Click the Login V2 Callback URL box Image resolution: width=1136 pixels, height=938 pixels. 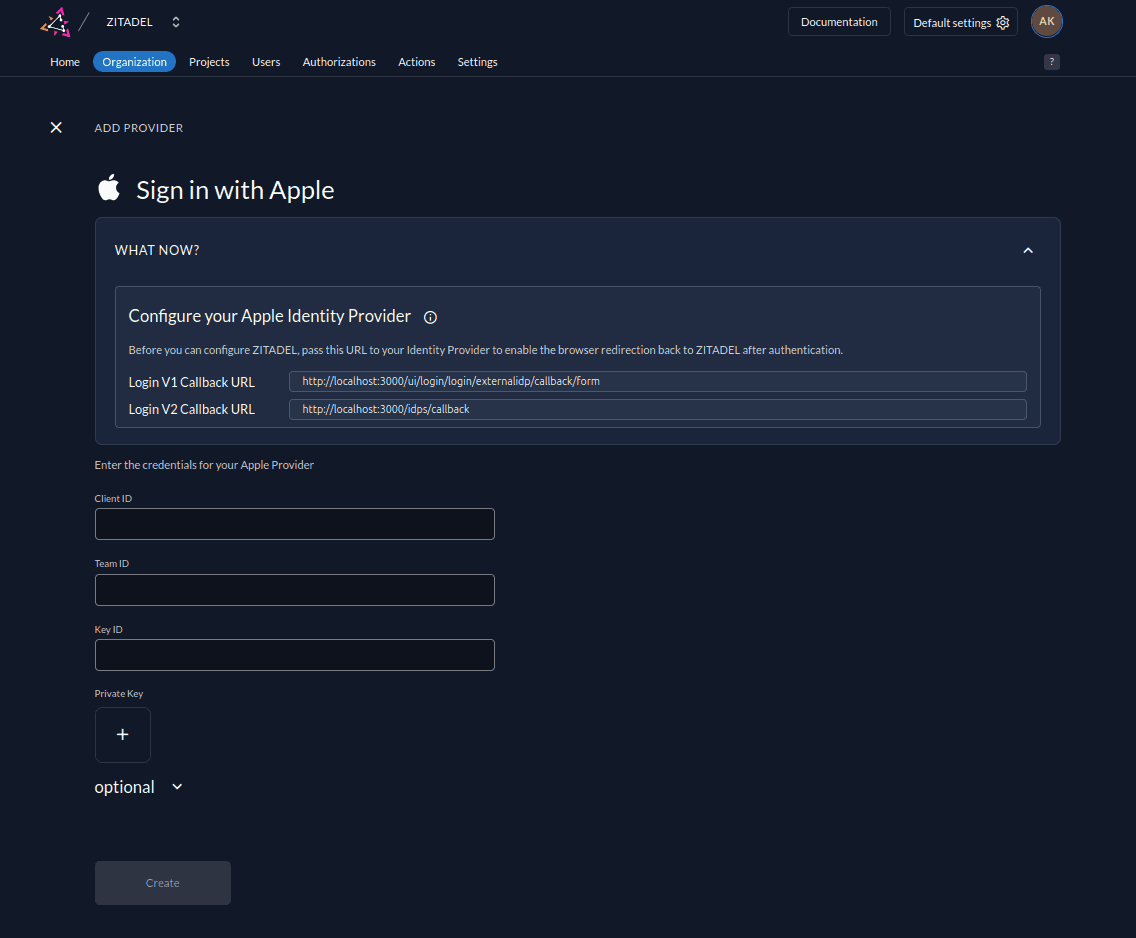coord(657,409)
